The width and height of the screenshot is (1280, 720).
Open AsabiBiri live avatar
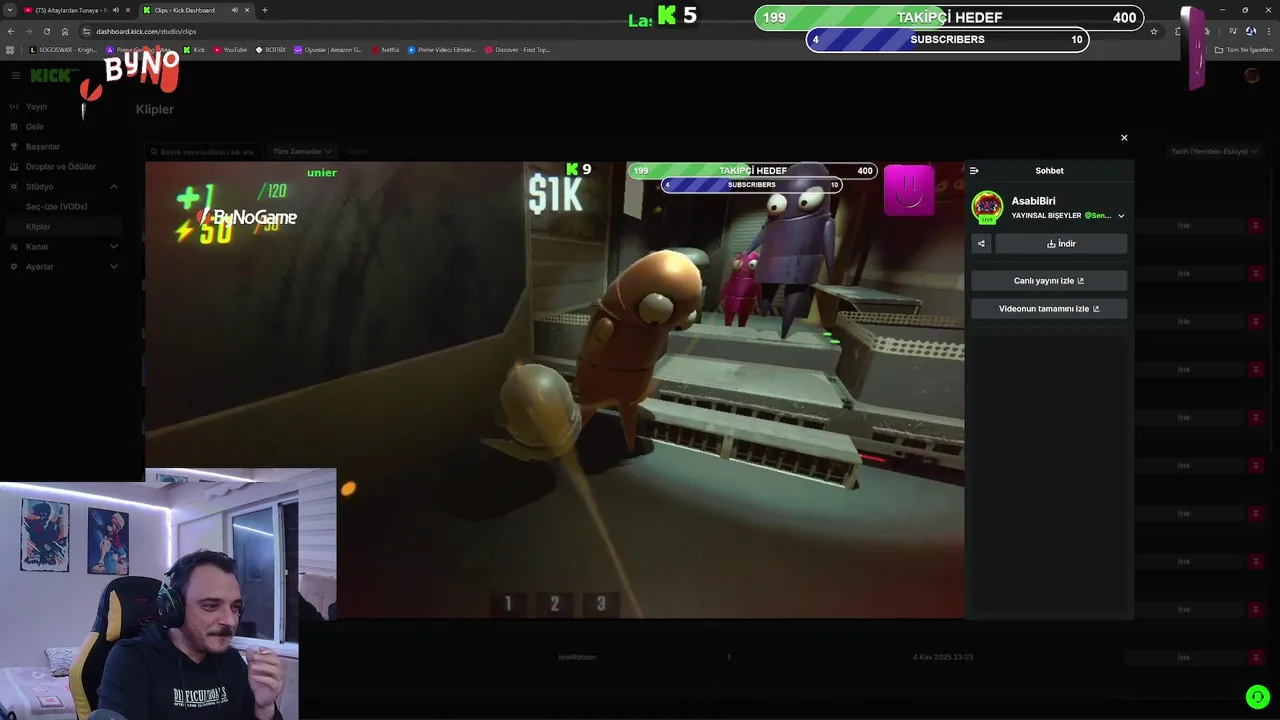[x=987, y=207]
